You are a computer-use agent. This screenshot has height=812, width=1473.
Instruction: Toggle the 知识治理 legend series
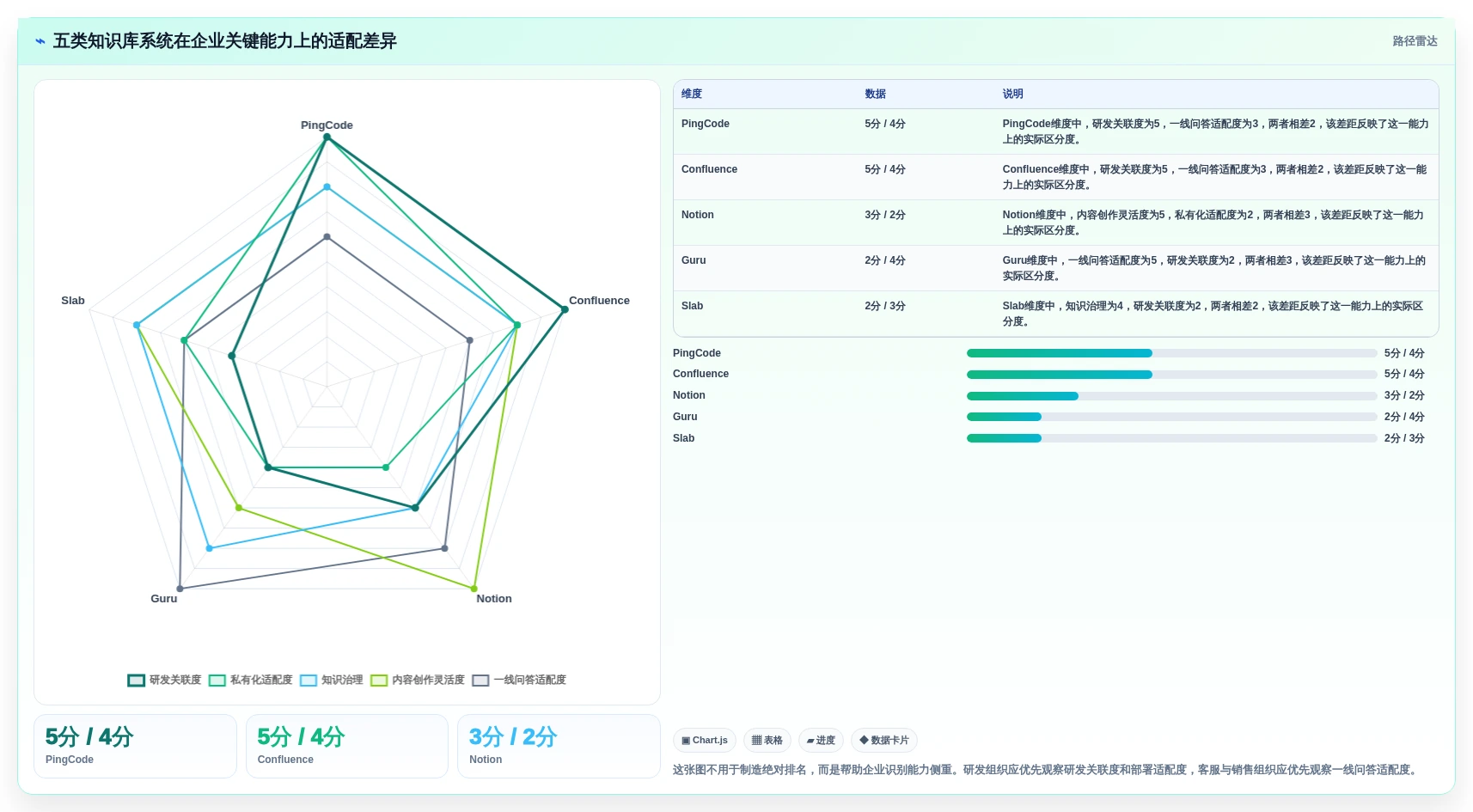pos(332,680)
